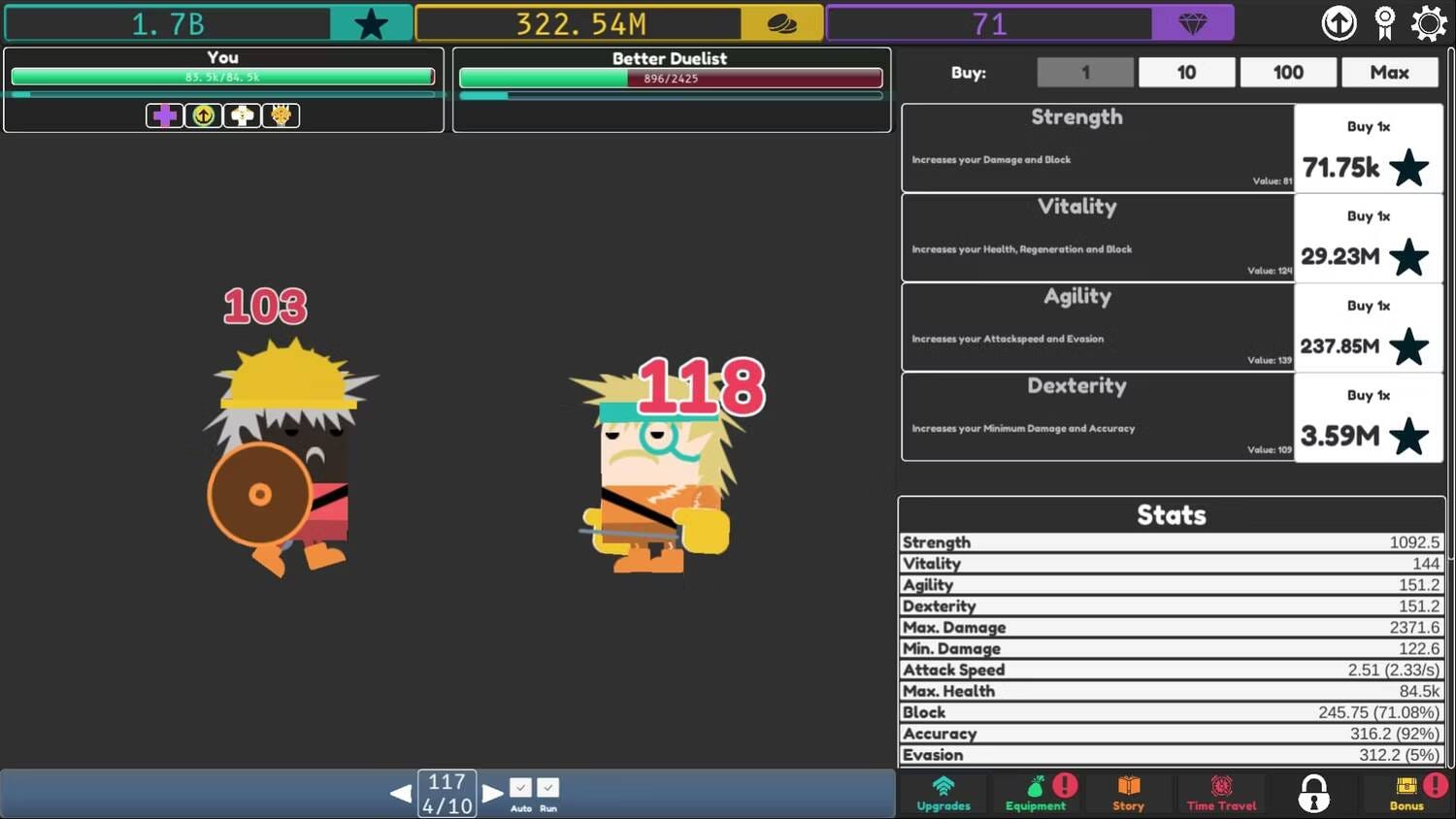This screenshot has width=1456, height=819.
Task: Click the Dexterity upgrade description panel
Action: click(1098, 417)
